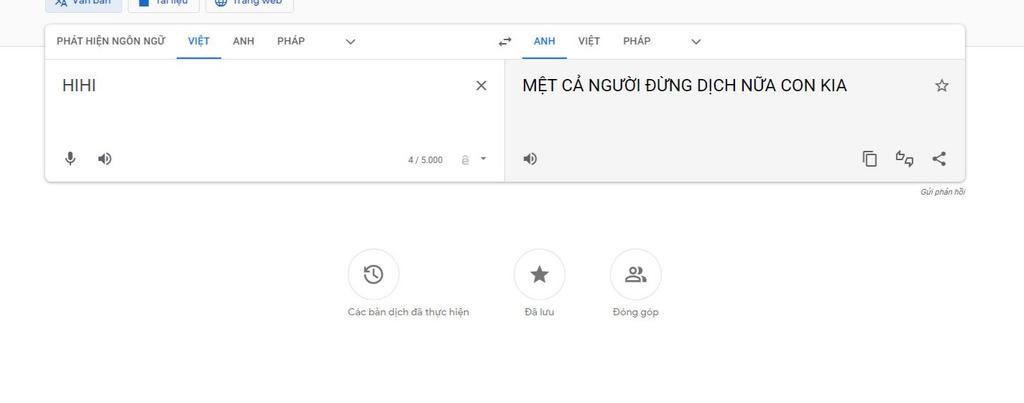This screenshot has width=1024, height=403.
Task: Clear the source text with the X icon
Action: pos(481,86)
